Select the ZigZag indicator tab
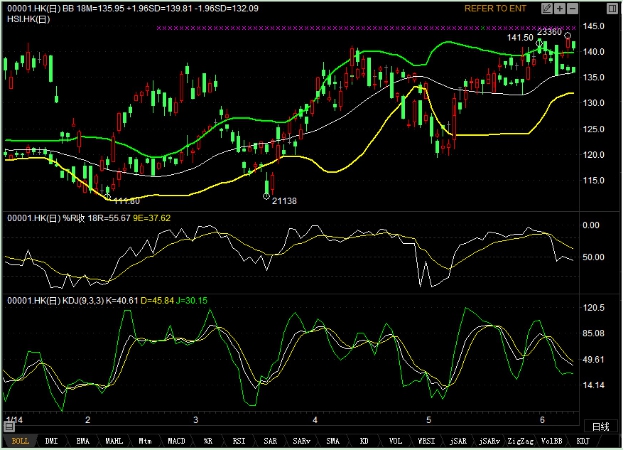Viewport: 624px width, 450px height. pos(520,440)
